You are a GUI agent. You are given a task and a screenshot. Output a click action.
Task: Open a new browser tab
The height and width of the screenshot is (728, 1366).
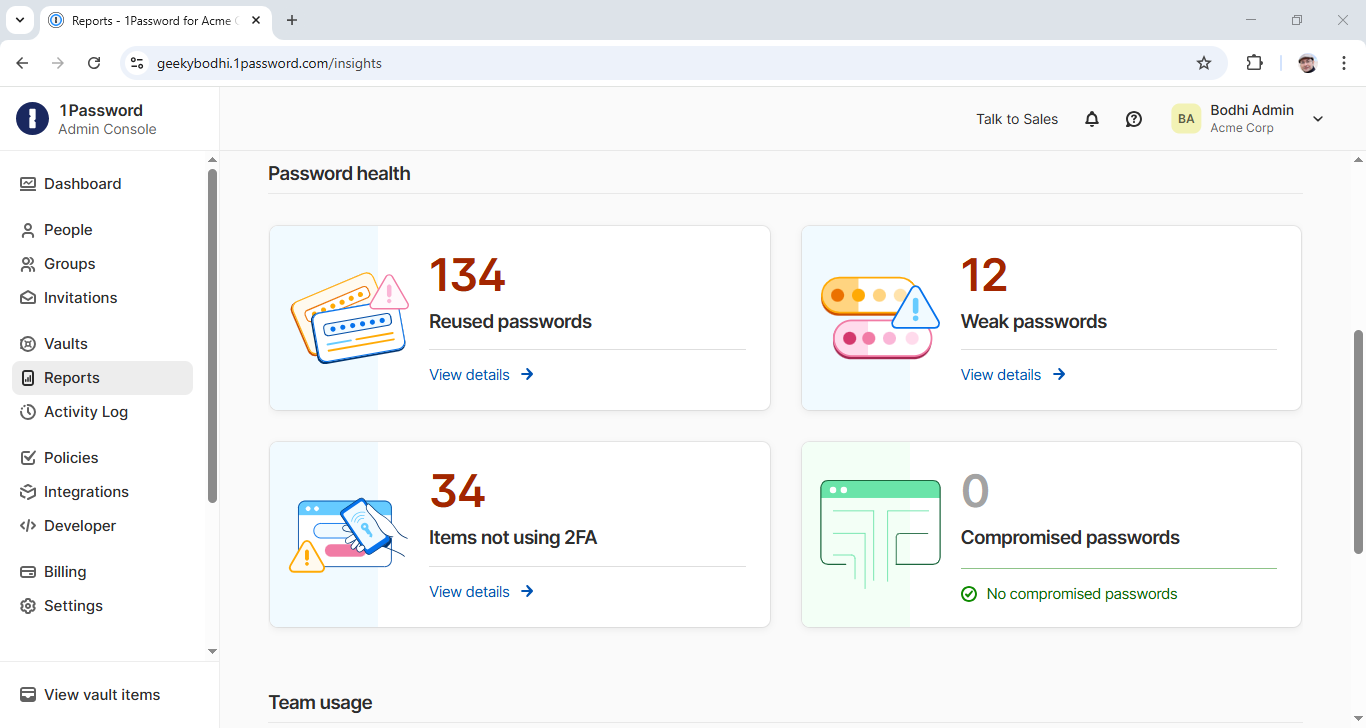(292, 20)
